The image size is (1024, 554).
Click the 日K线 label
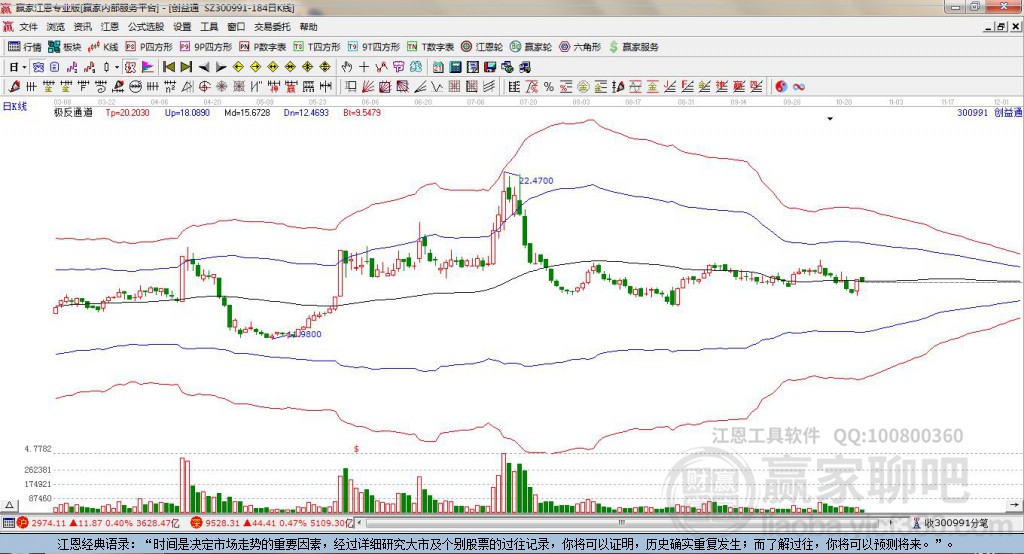14,106
